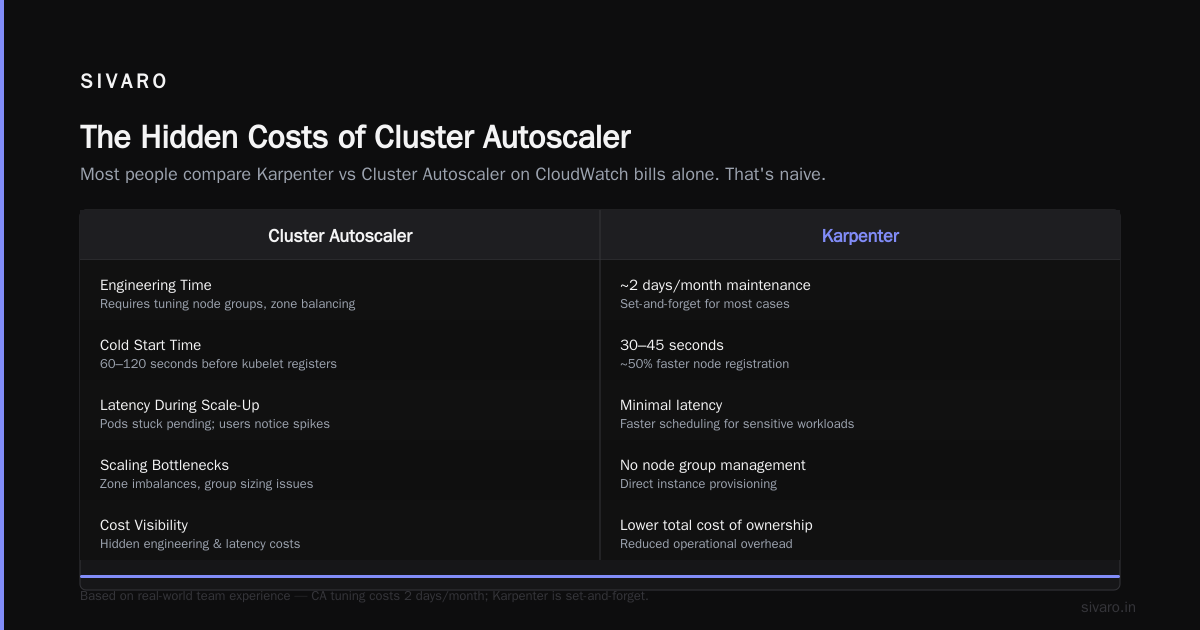Screen dimensions: 1200x630
Task: Click the footnote 'Based on real-world team experience'
Action: pyautogui.click(x=364, y=596)
